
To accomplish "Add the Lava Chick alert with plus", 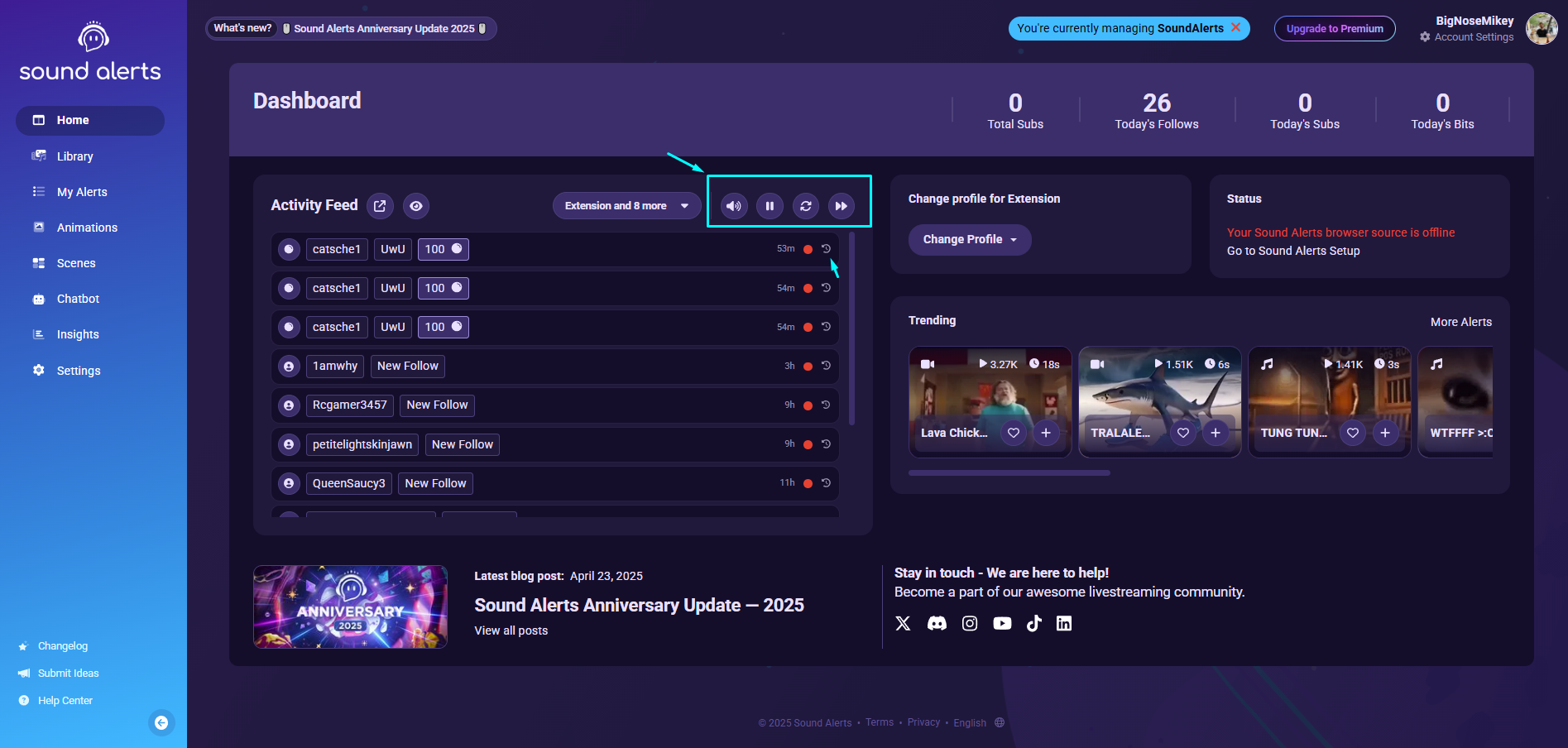I will (1046, 433).
